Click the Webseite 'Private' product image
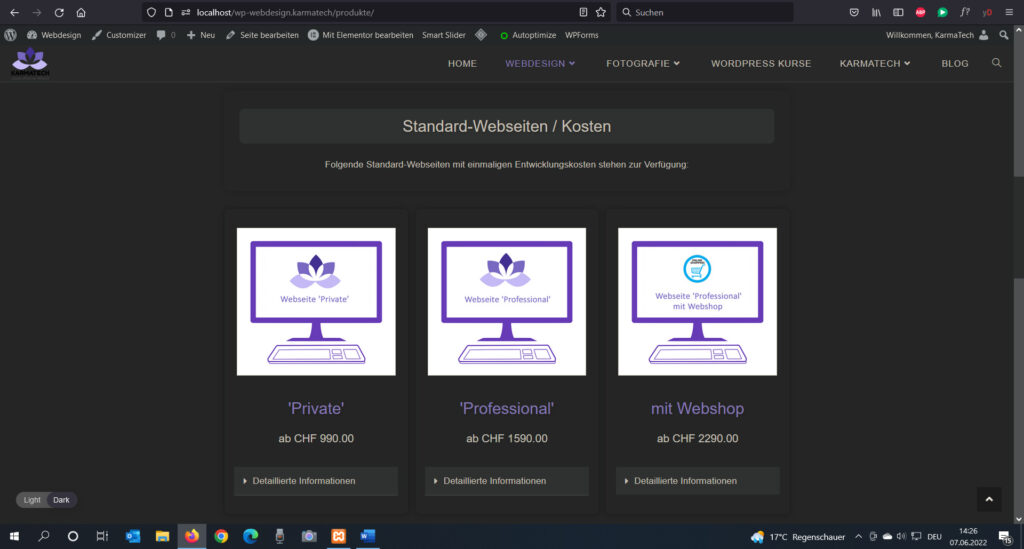1024x549 pixels. point(316,301)
